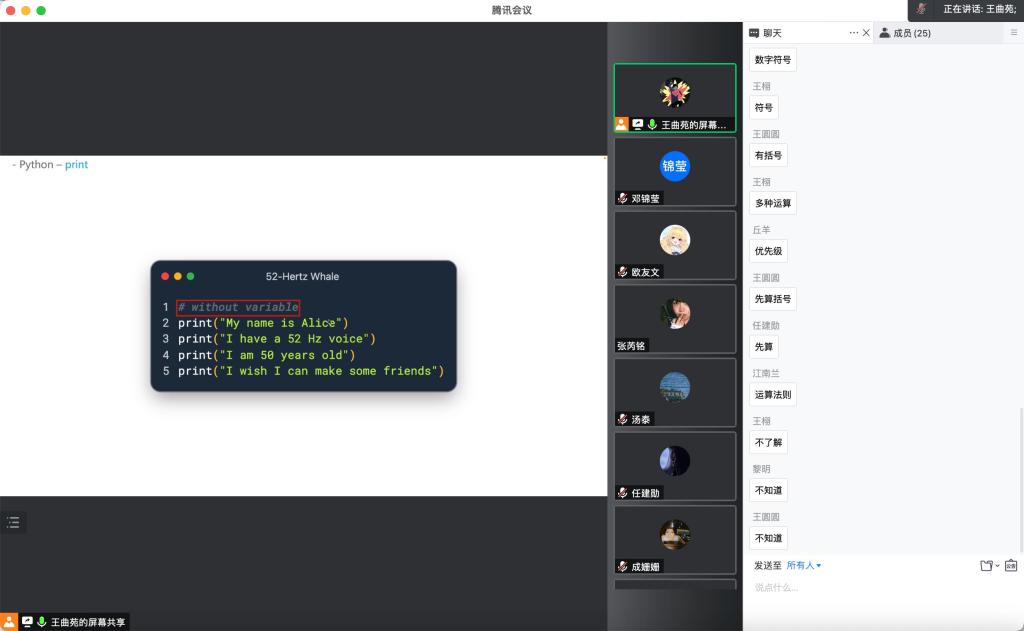Click the muted mic icon on 邓锦莹's tile
Viewport: 1024px width, 631px height.
click(x=622, y=198)
